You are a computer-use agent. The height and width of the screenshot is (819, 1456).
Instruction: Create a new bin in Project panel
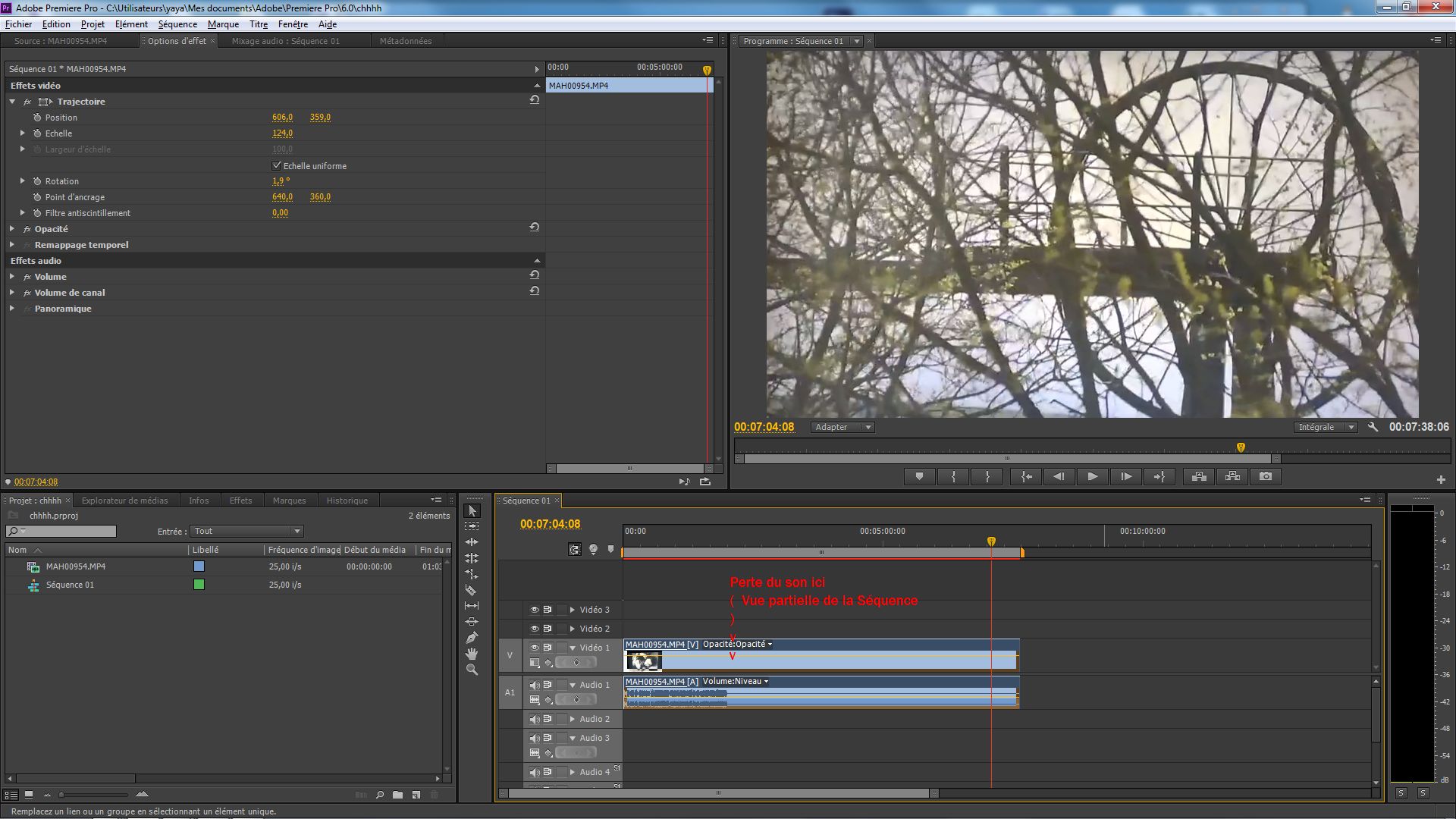click(x=397, y=795)
